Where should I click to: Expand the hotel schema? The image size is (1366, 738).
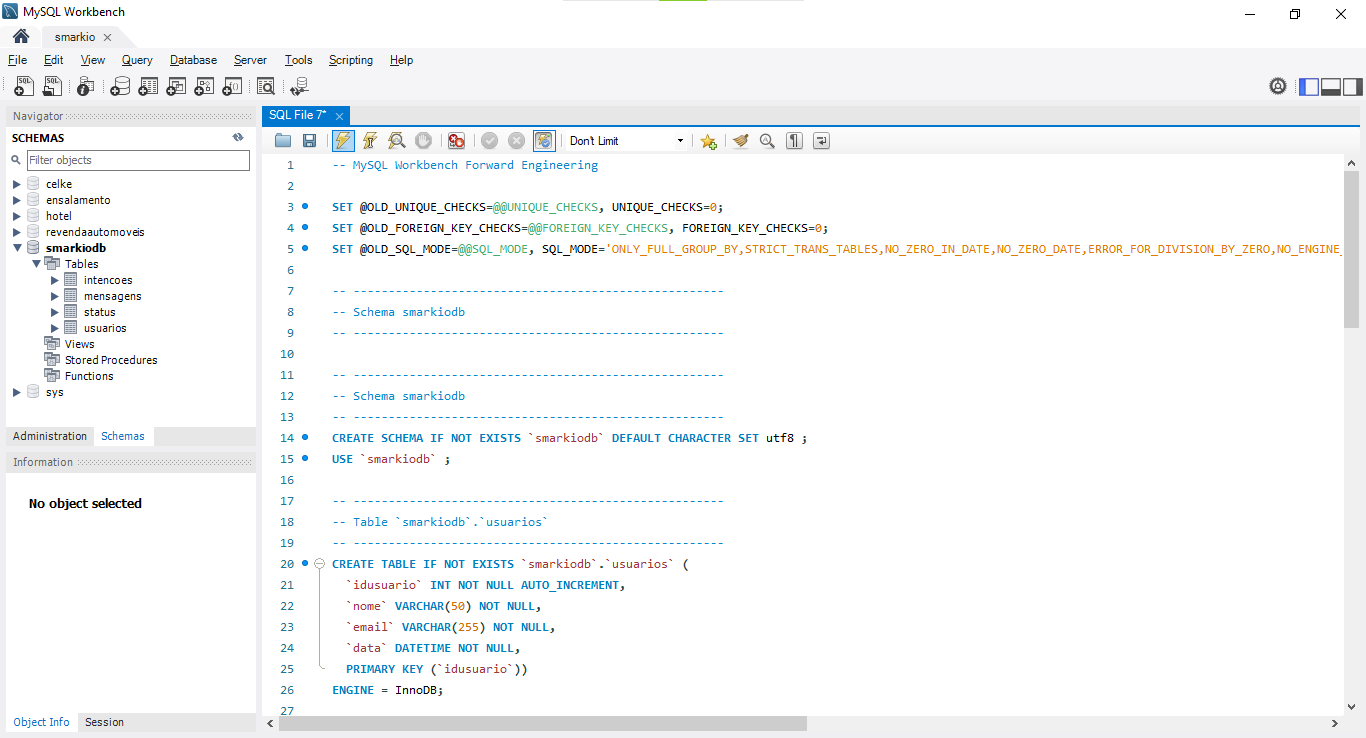click(17, 216)
